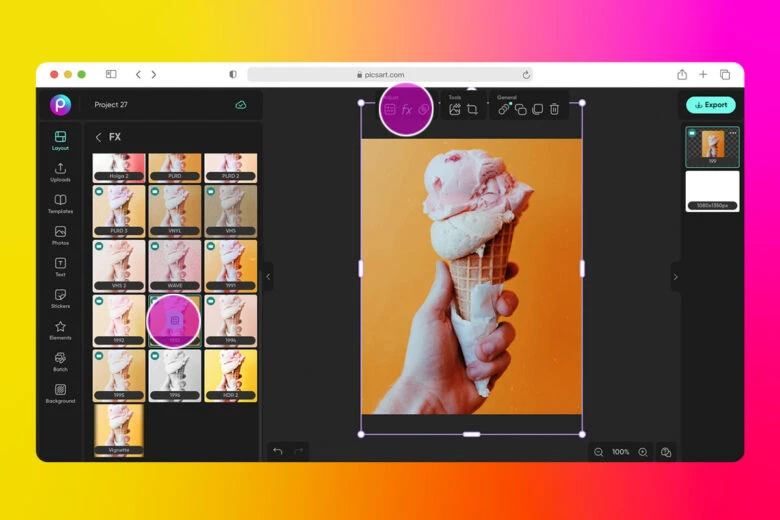The height and width of the screenshot is (520, 780).
Task: Expand the right layers panel arrow
Action: pos(675,277)
